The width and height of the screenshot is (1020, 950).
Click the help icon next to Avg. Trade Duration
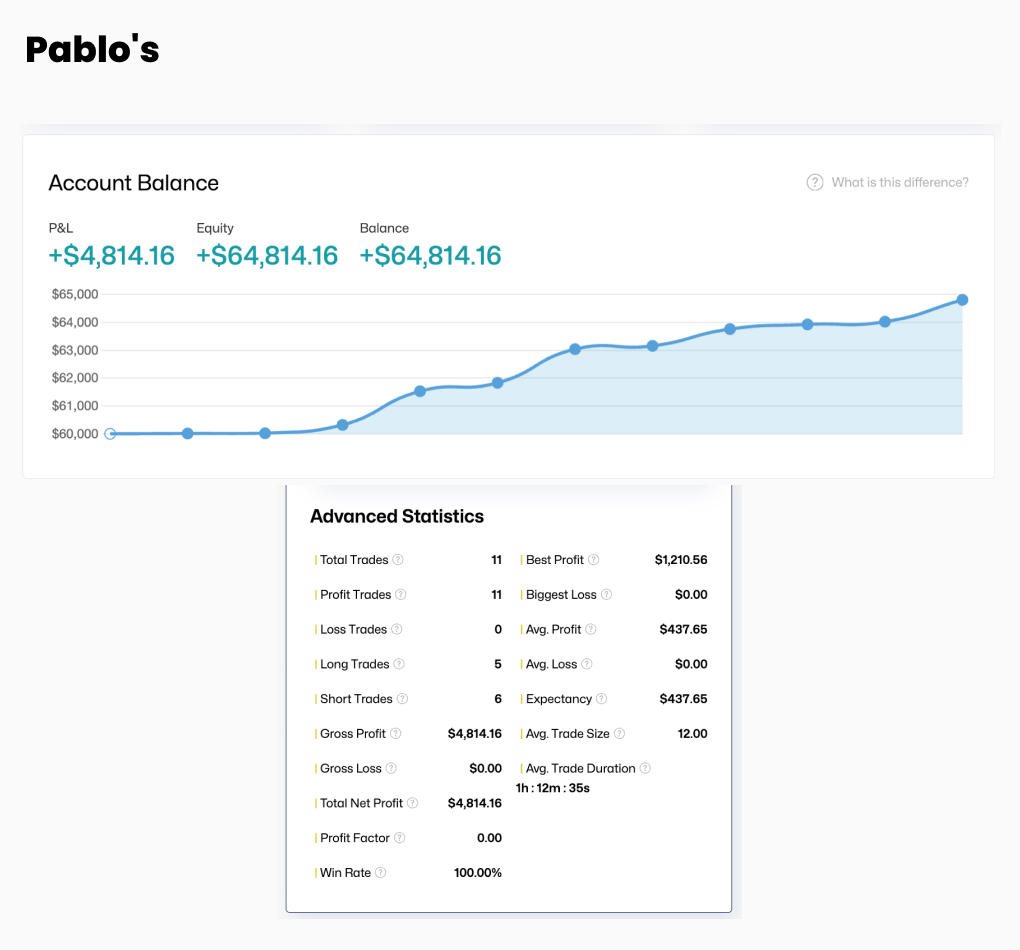click(646, 769)
